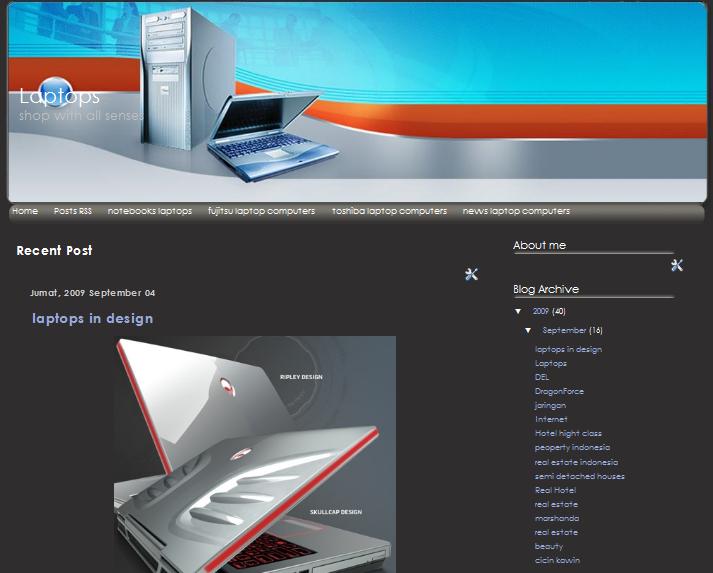Image resolution: width=713 pixels, height=573 pixels.
Task: Open the widget edit wrench under Recent Post
Action: (472, 274)
